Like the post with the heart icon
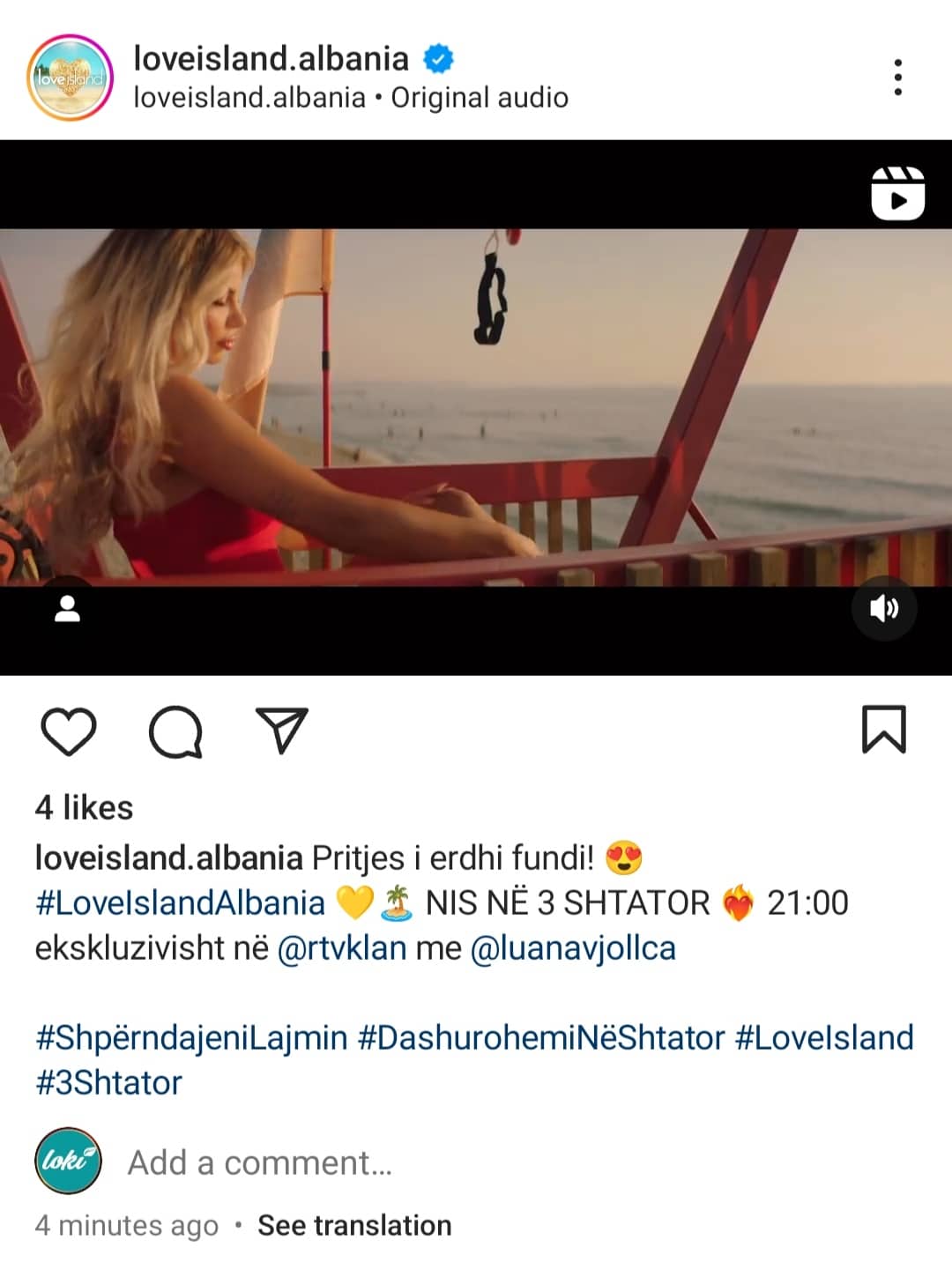 (69, 731)
